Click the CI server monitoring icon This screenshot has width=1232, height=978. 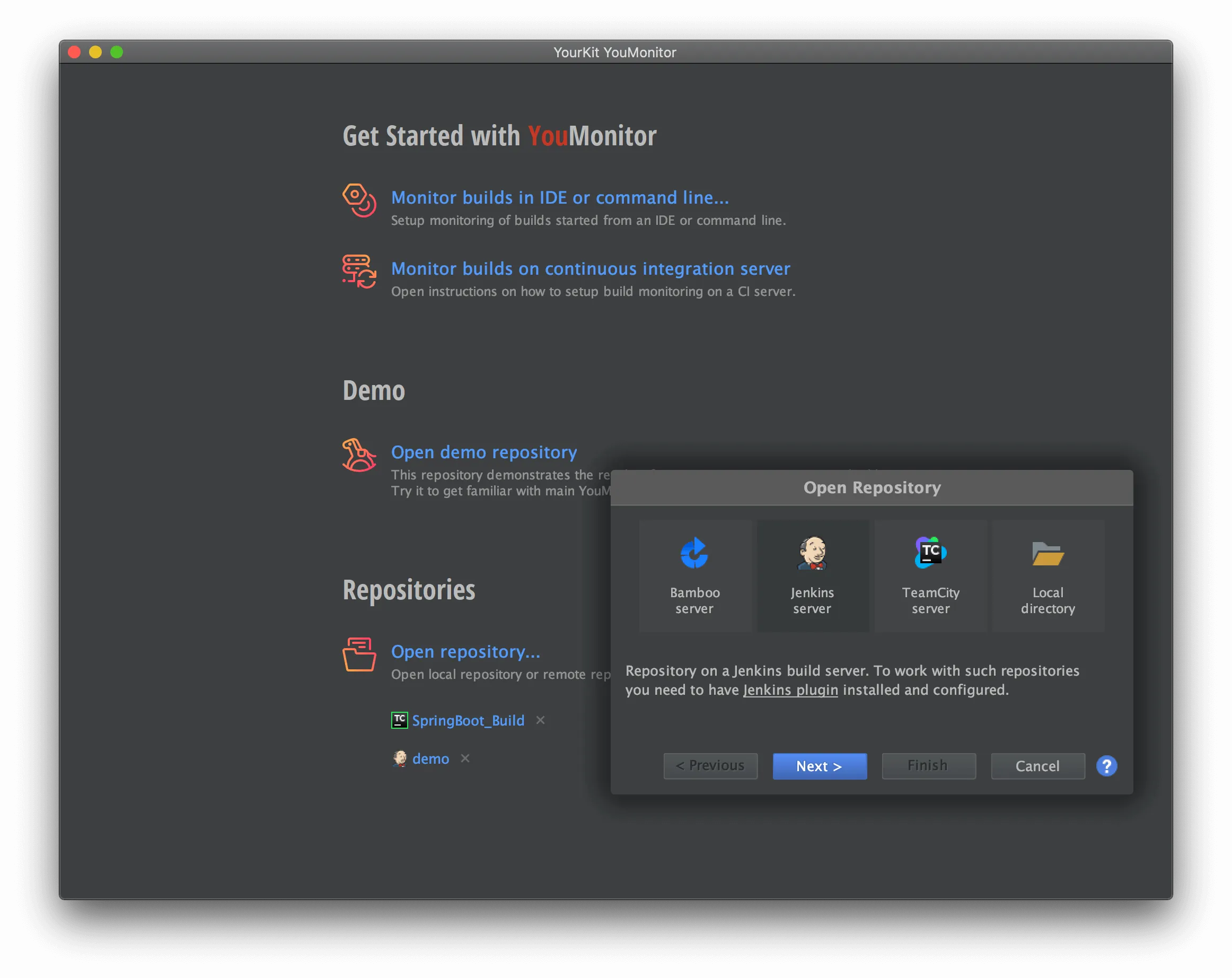(359, 272)
